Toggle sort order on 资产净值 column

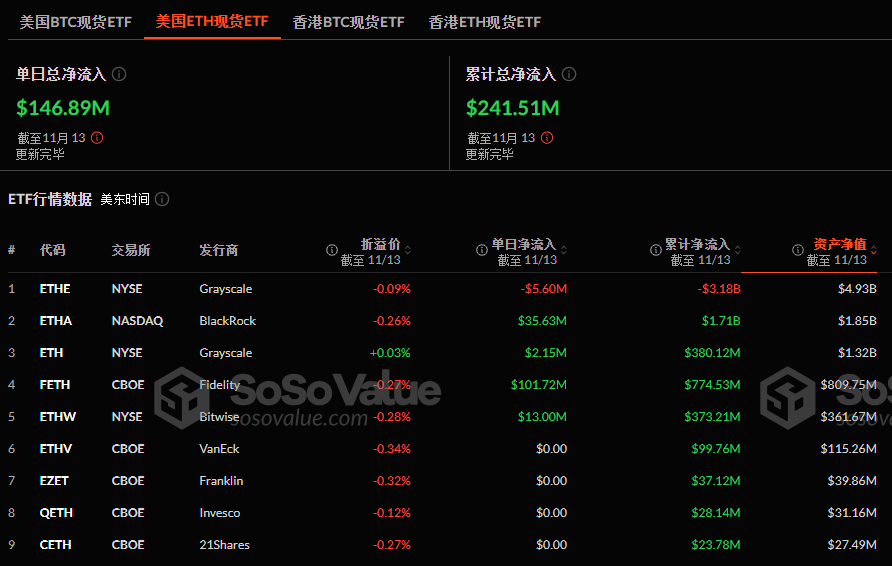coord(874,250)
